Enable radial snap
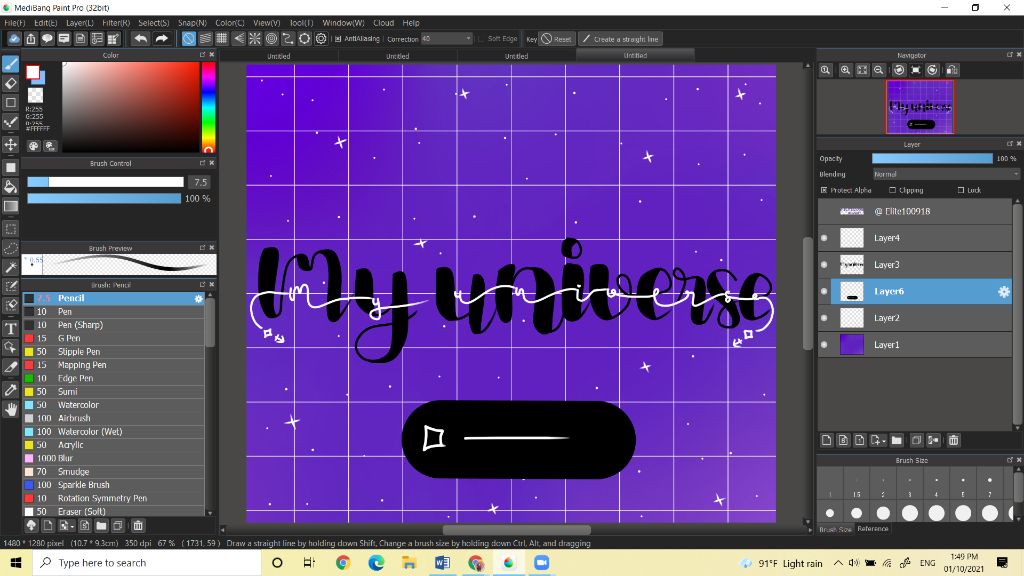1024x576 pixels. pos(255,39)
